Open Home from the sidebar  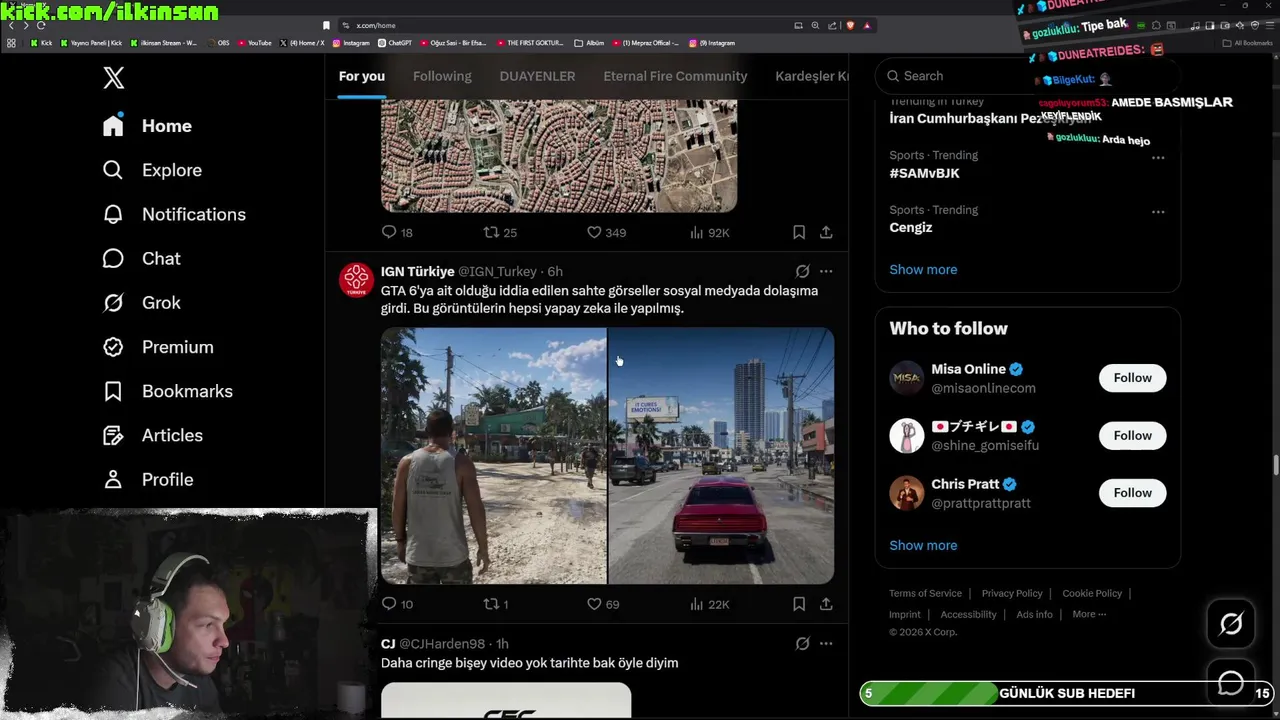[x=147, y=126]
